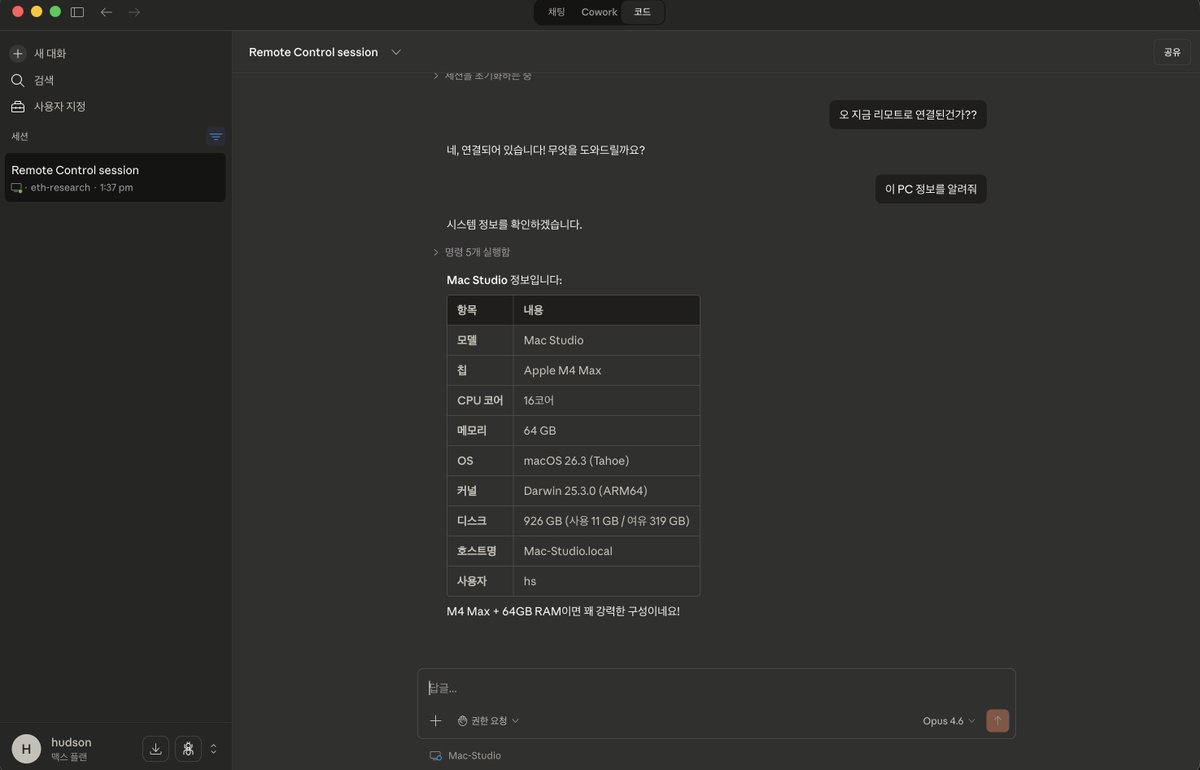1200x770 pixels.
Task: Start a new chat with plus icon
Action: click(x=18, y=53)
